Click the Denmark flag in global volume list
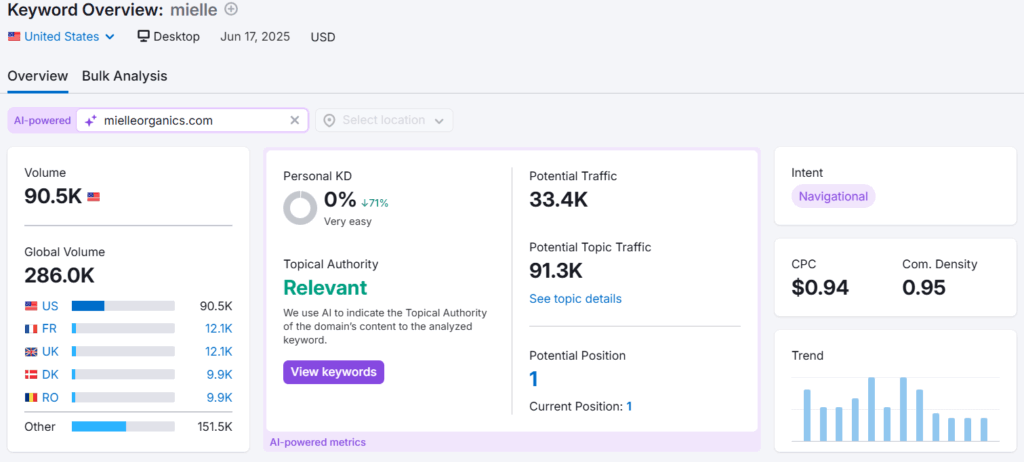The width and height of the screenshot is (1024, 462). point(31,374)
